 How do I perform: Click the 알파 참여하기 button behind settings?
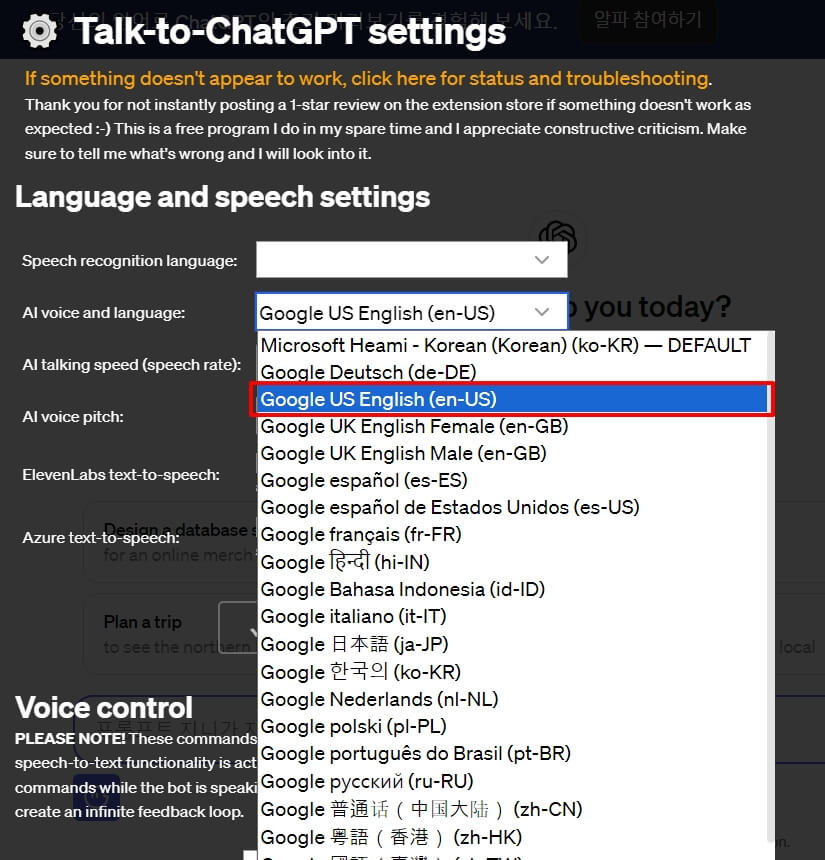(x=648, y=20)
